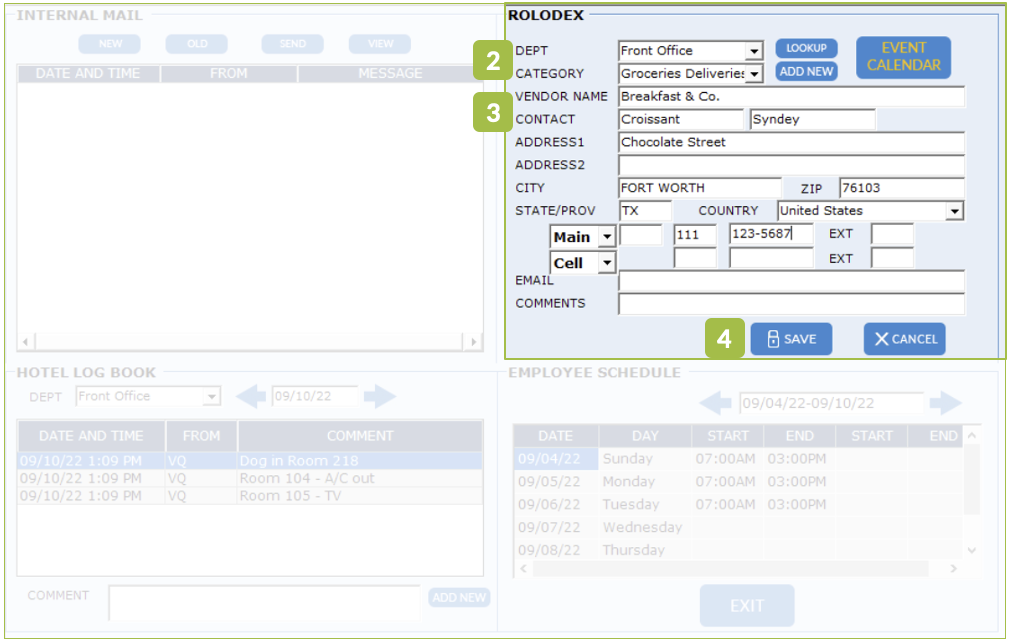
Task: Expand the DEPT dropdown in Rolodex
Action: pos(754,51)
